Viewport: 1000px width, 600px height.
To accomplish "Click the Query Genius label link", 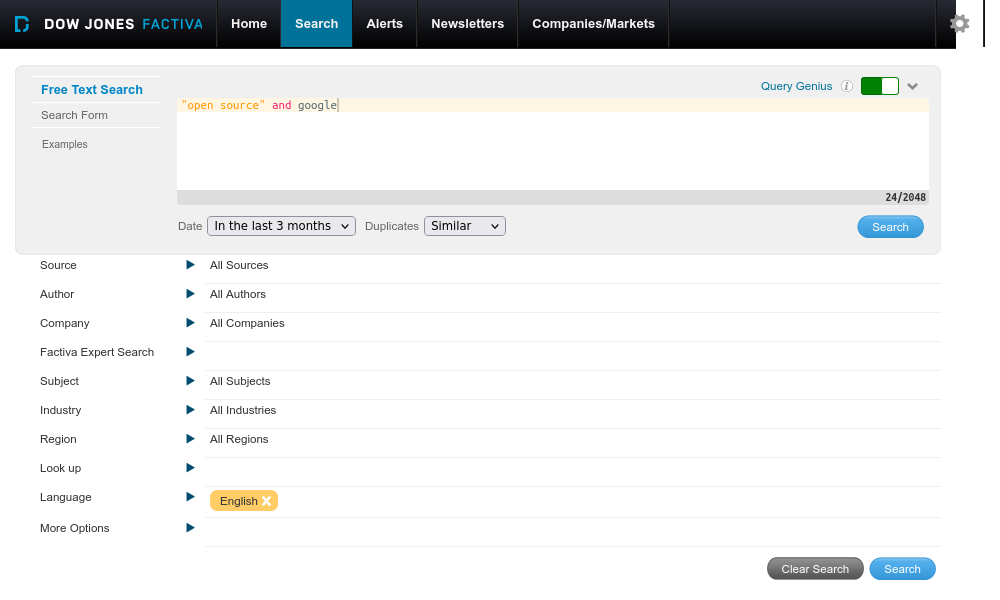I will click(797, 86).
